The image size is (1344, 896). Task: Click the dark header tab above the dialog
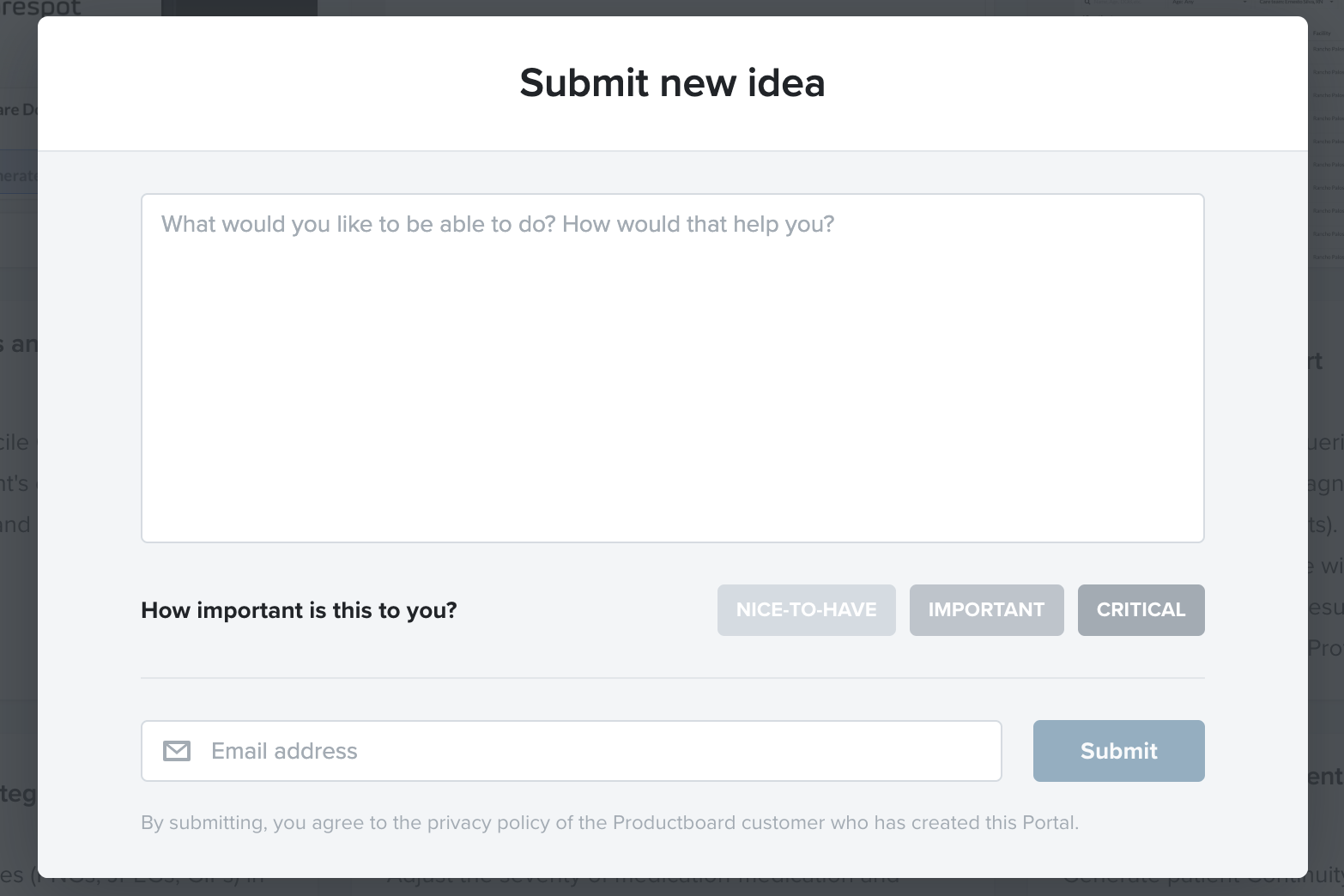(x=239, y=8)
